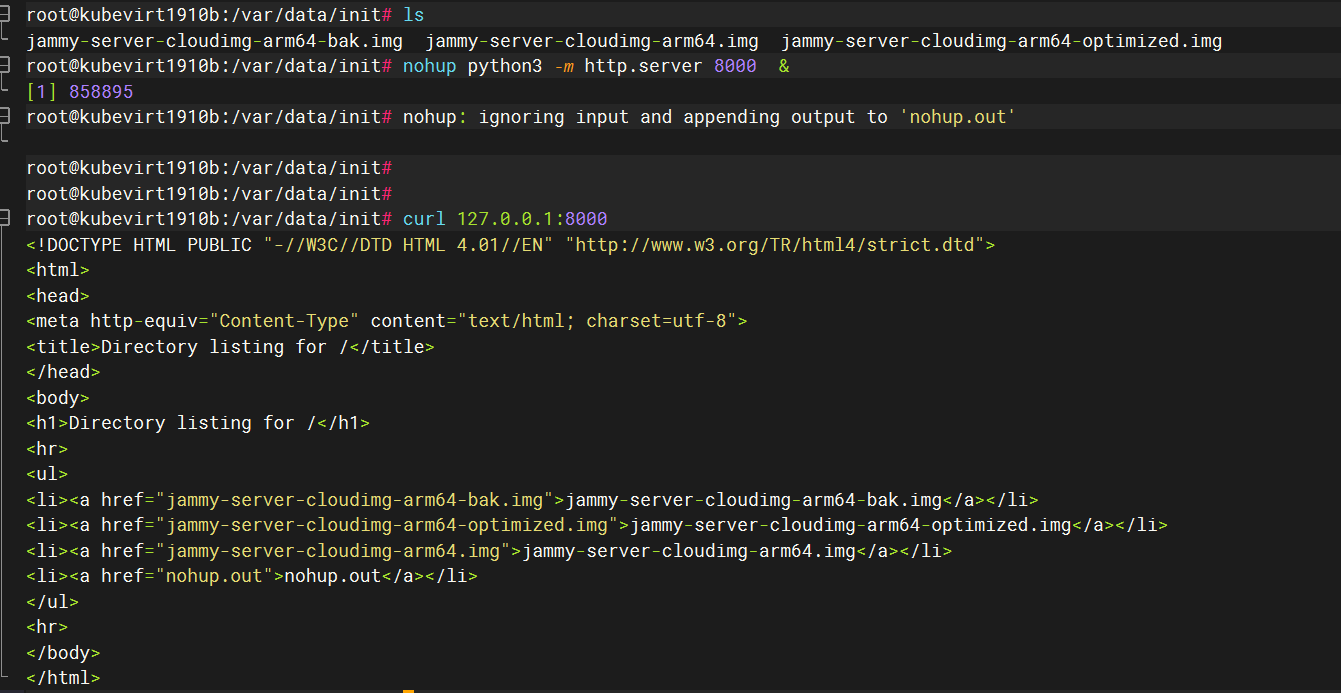Click the '&' ending the nohup command
The width and height of the screenshot is (1341, 693).
pos(783,66)
